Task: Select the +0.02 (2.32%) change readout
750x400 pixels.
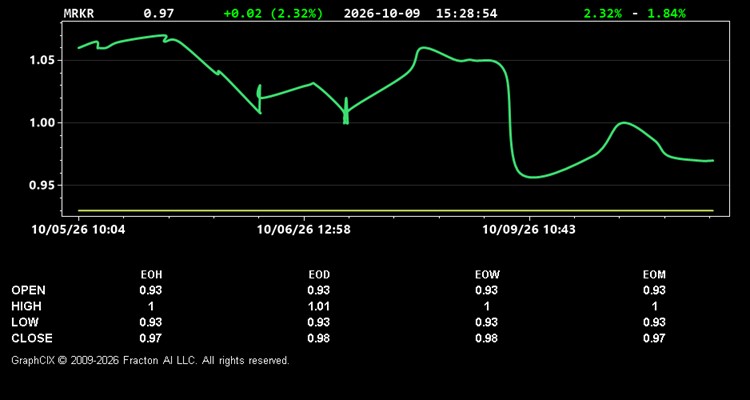Action: [x=273, y=13]
